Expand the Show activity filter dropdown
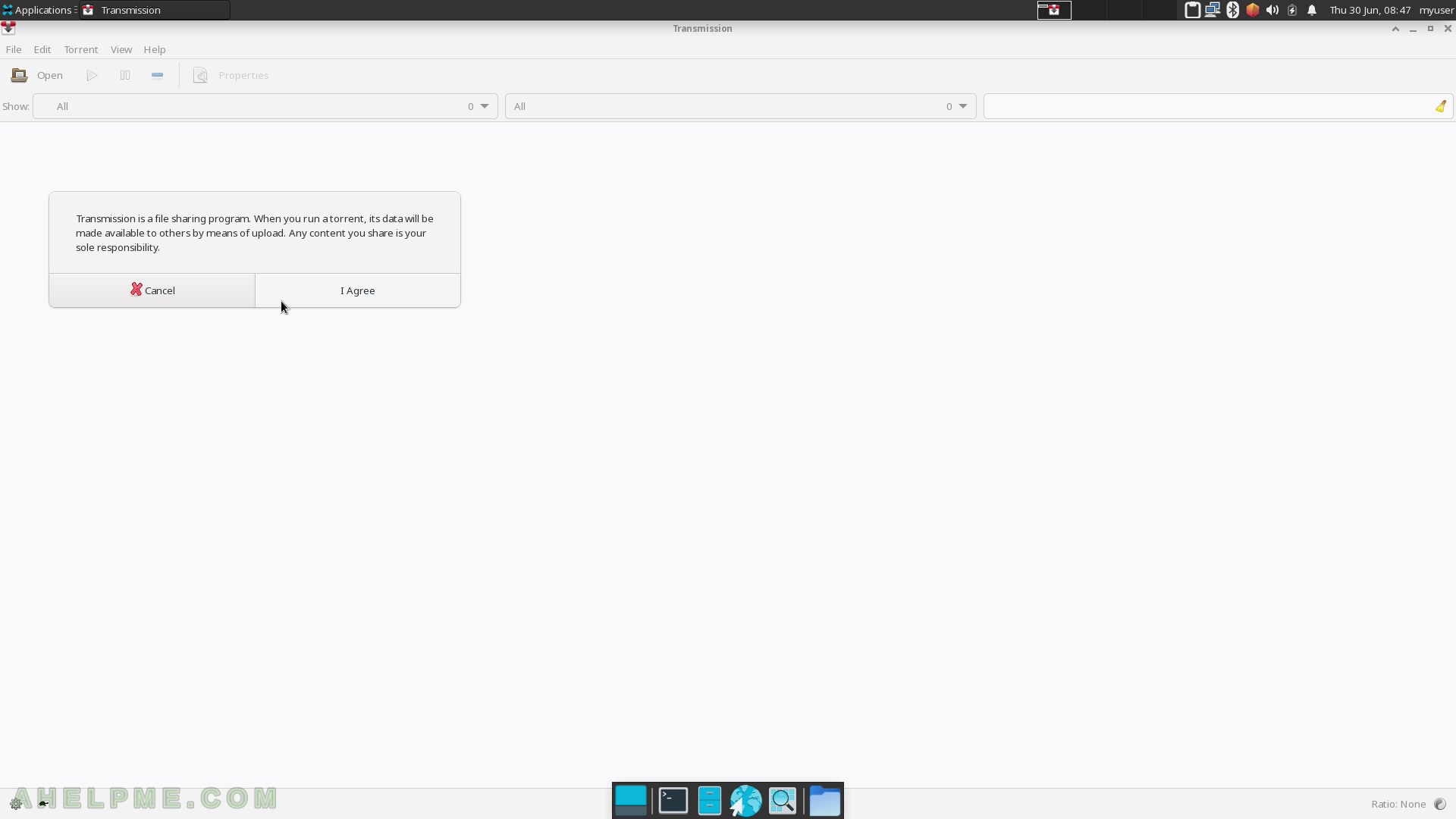Screen dimensions: 1456x819 pos(265,106)
